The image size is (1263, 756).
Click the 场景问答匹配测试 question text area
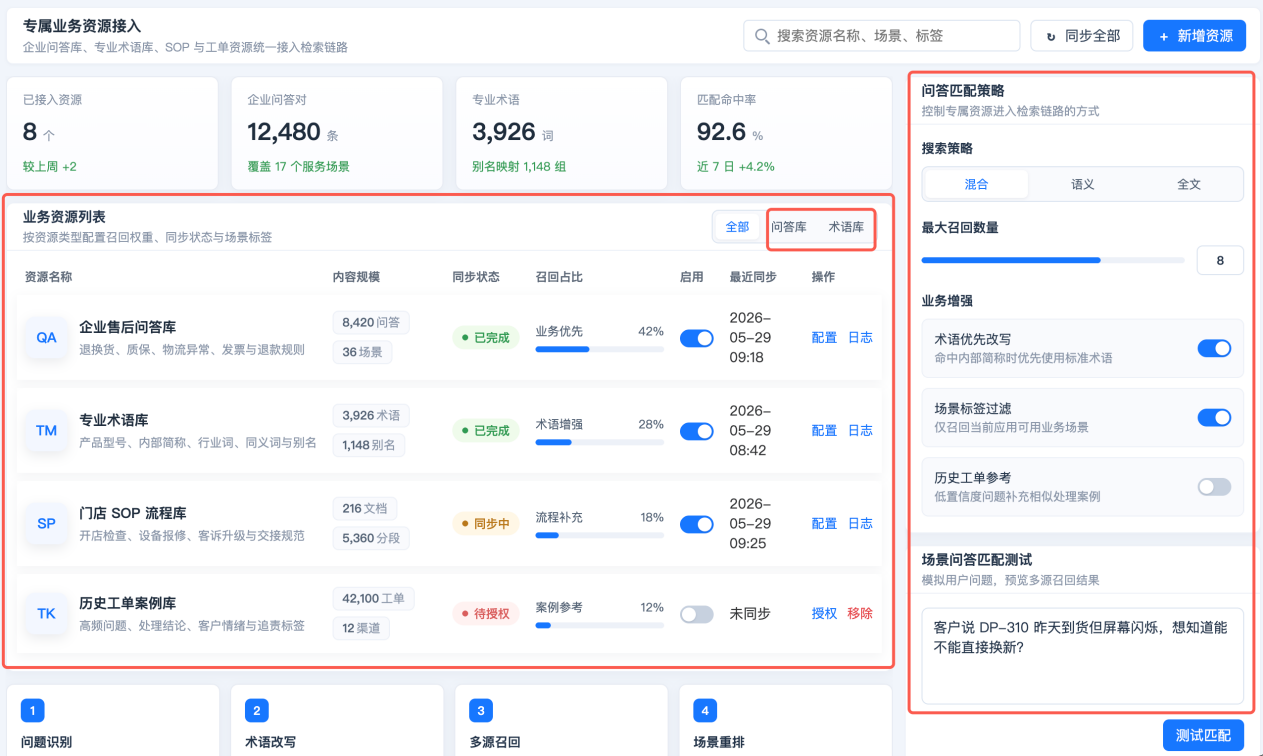coord(1082,655)
